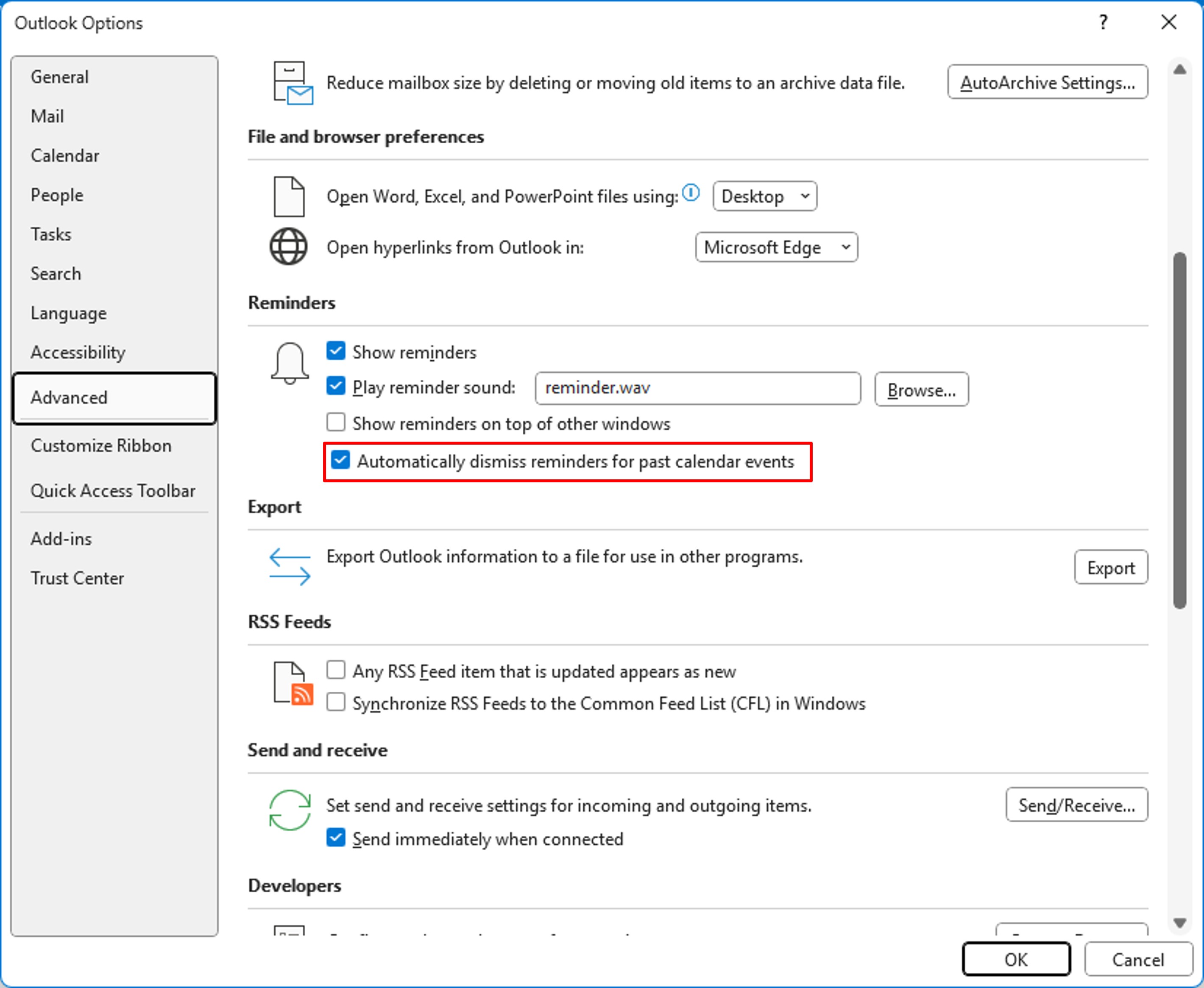Click the reminders bell icon
This screenshot has height=988, width=1204.
tap(290, 364)
